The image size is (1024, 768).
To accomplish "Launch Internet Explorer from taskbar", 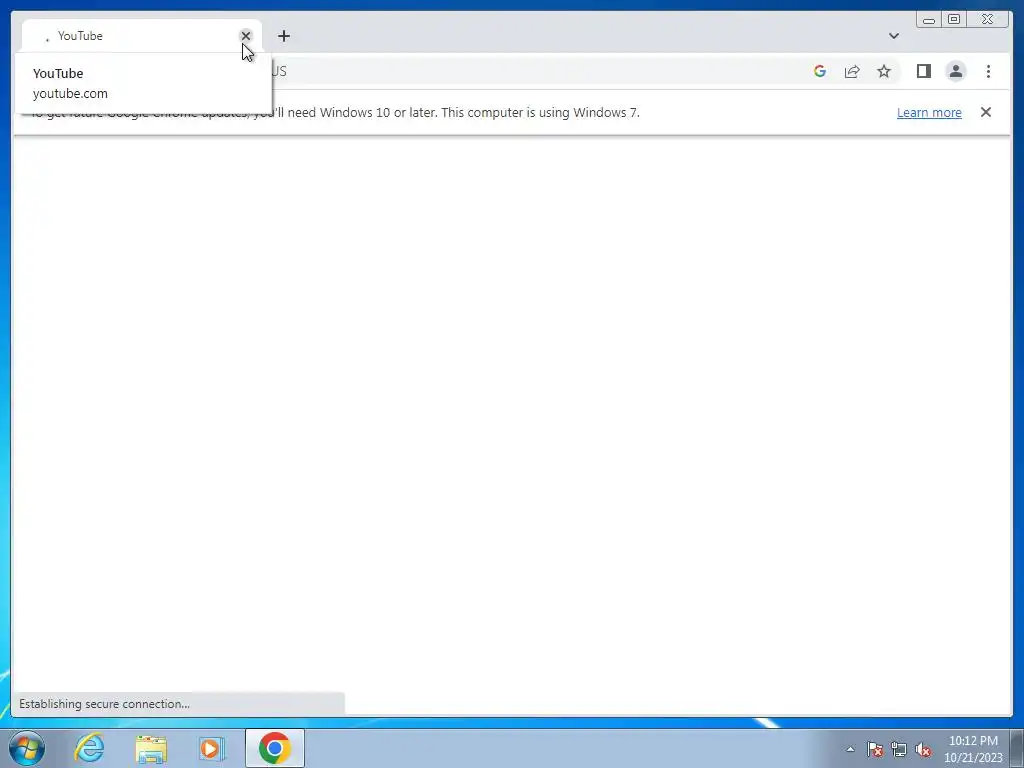I will coord(89,748).
